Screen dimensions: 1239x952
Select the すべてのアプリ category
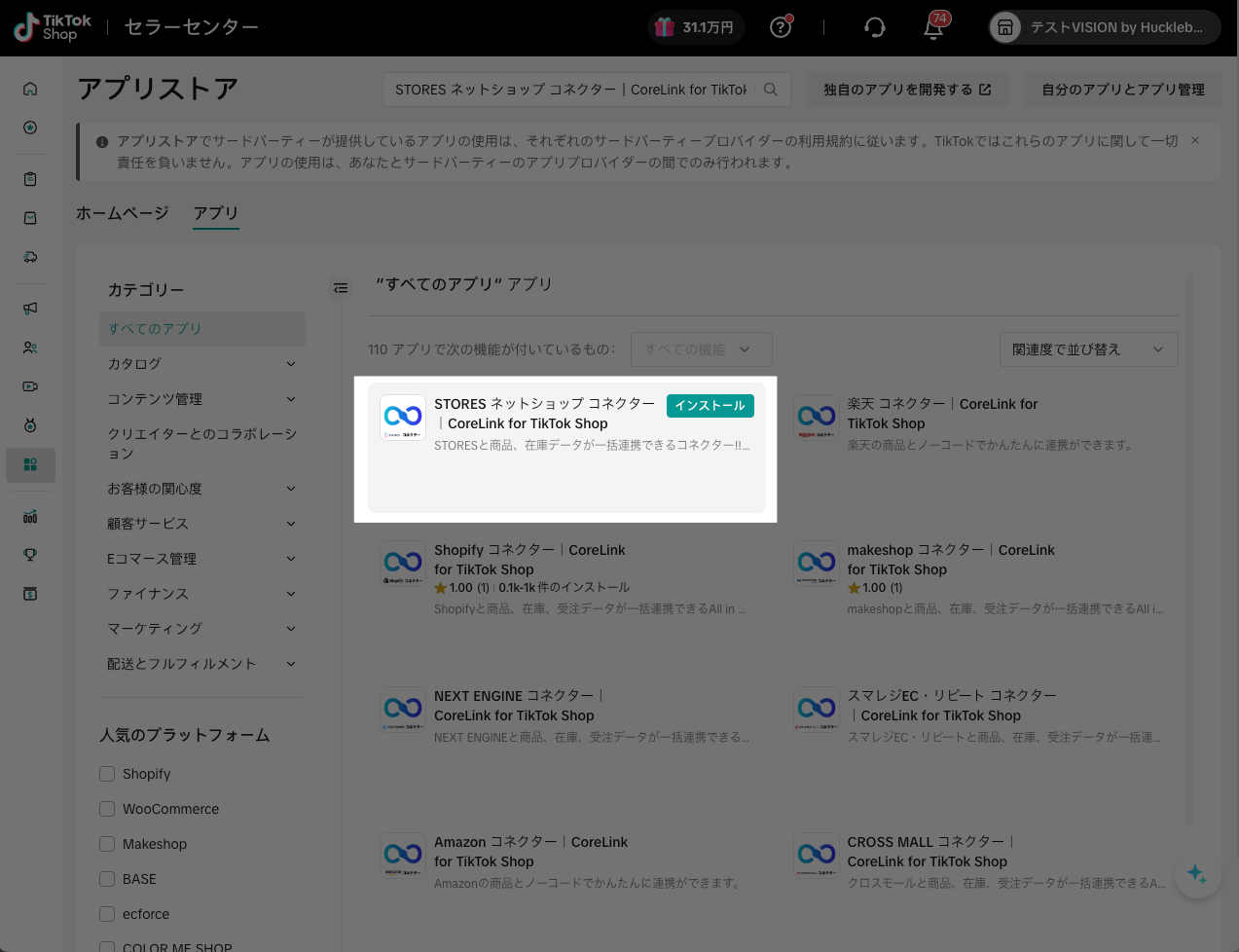[x=202, y=329]
